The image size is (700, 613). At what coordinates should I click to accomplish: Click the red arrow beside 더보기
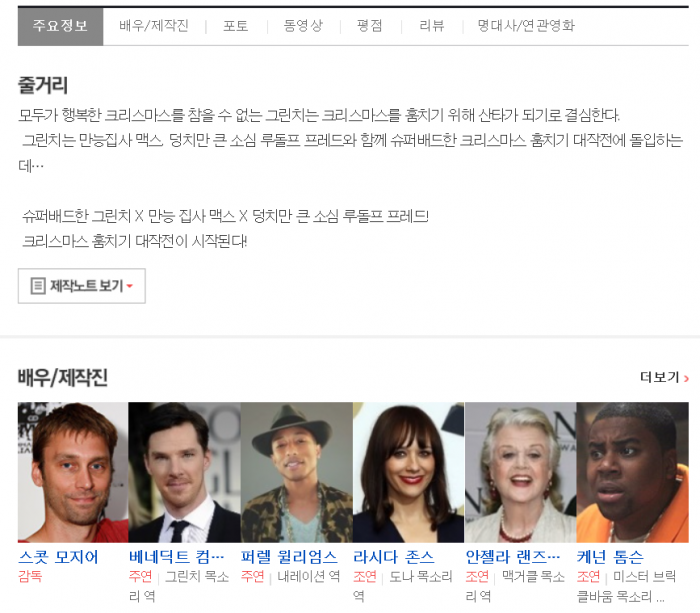coord(686,378)
